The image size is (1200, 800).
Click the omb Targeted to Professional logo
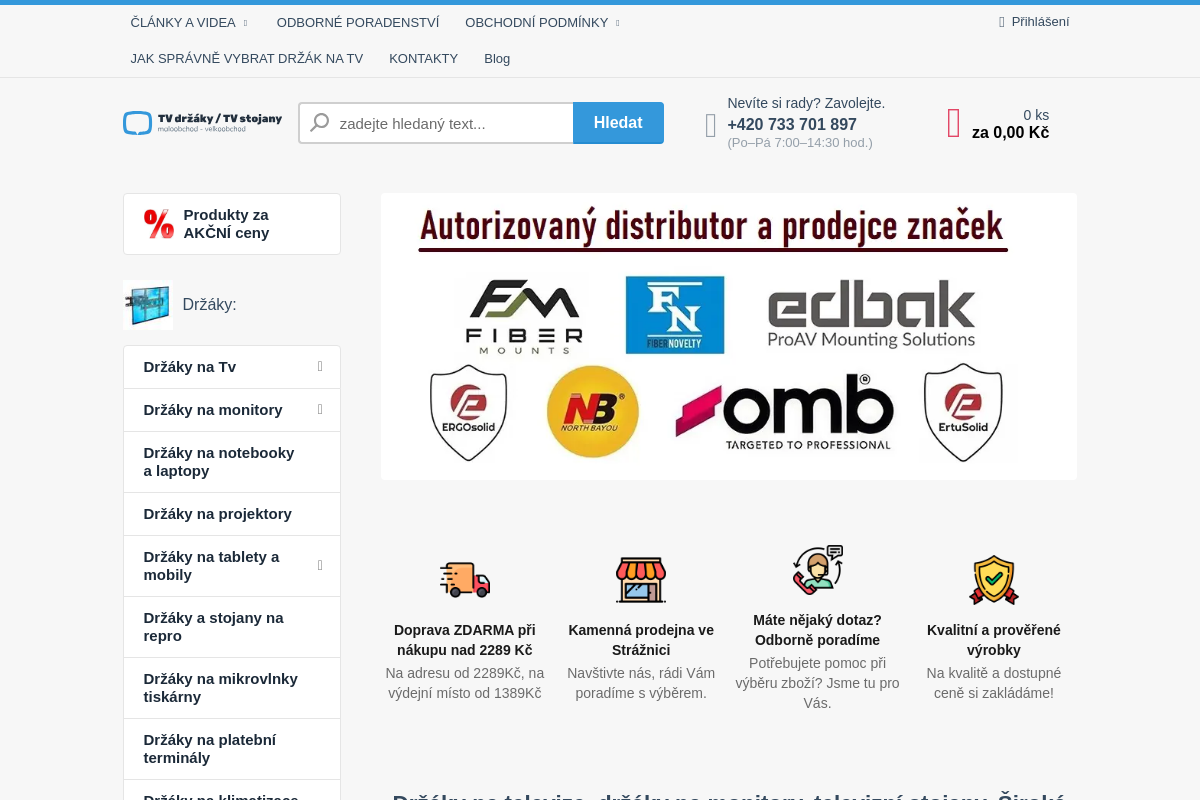tap(784, 412)
